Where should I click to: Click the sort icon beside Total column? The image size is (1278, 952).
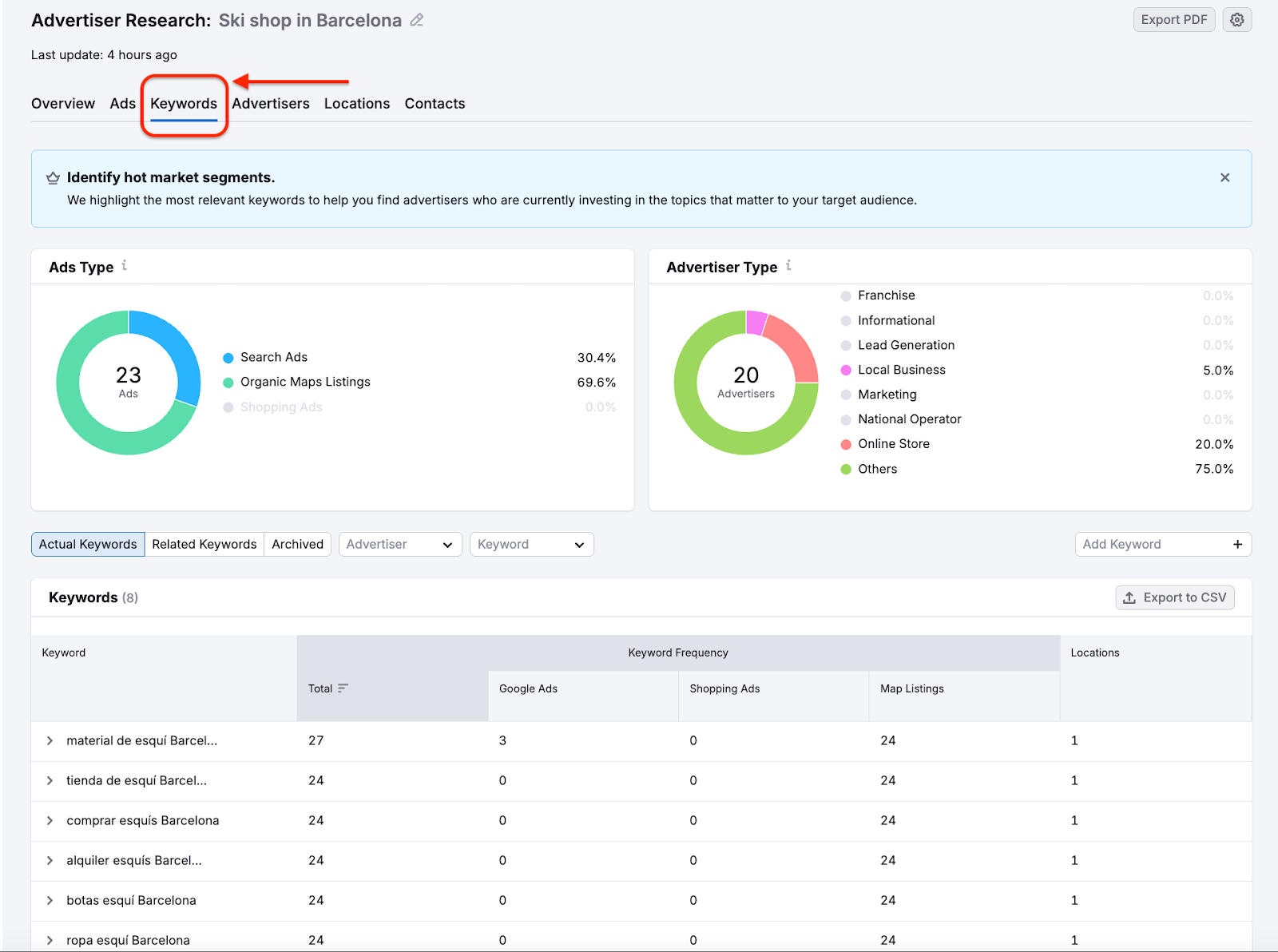pyautogui.click(x=343, y=688)
